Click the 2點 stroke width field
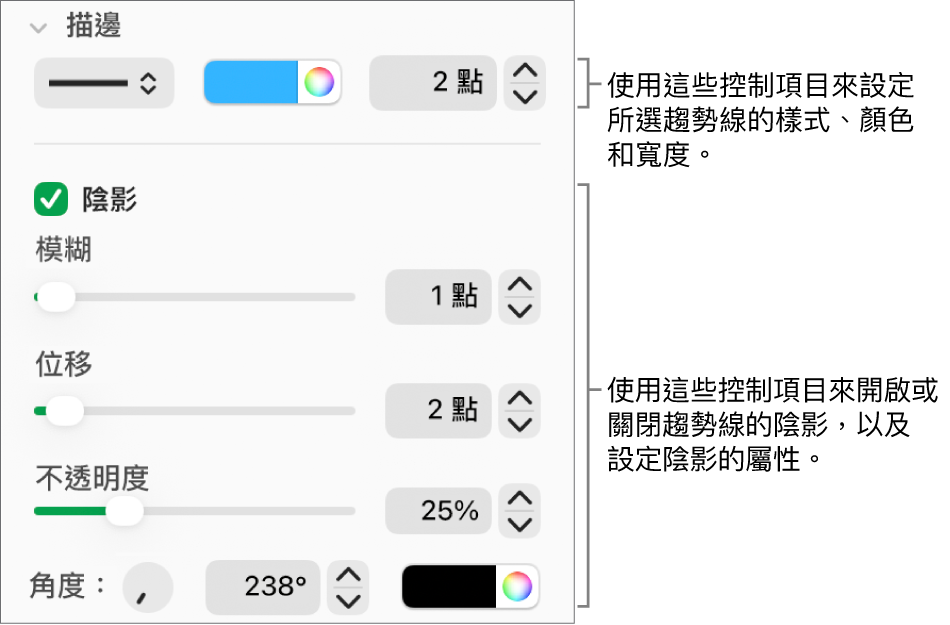The height and width of the screenshot is (625, 950). [432, 83]
